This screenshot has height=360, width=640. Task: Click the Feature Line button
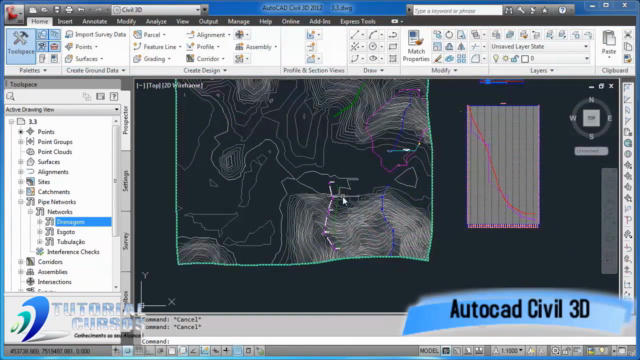pyautogui.click(x=156, y=47)
